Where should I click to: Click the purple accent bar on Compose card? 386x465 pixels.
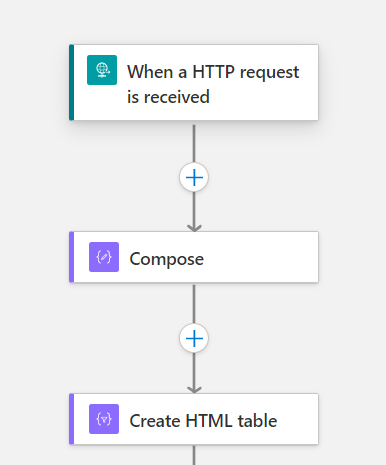(71, 257)
